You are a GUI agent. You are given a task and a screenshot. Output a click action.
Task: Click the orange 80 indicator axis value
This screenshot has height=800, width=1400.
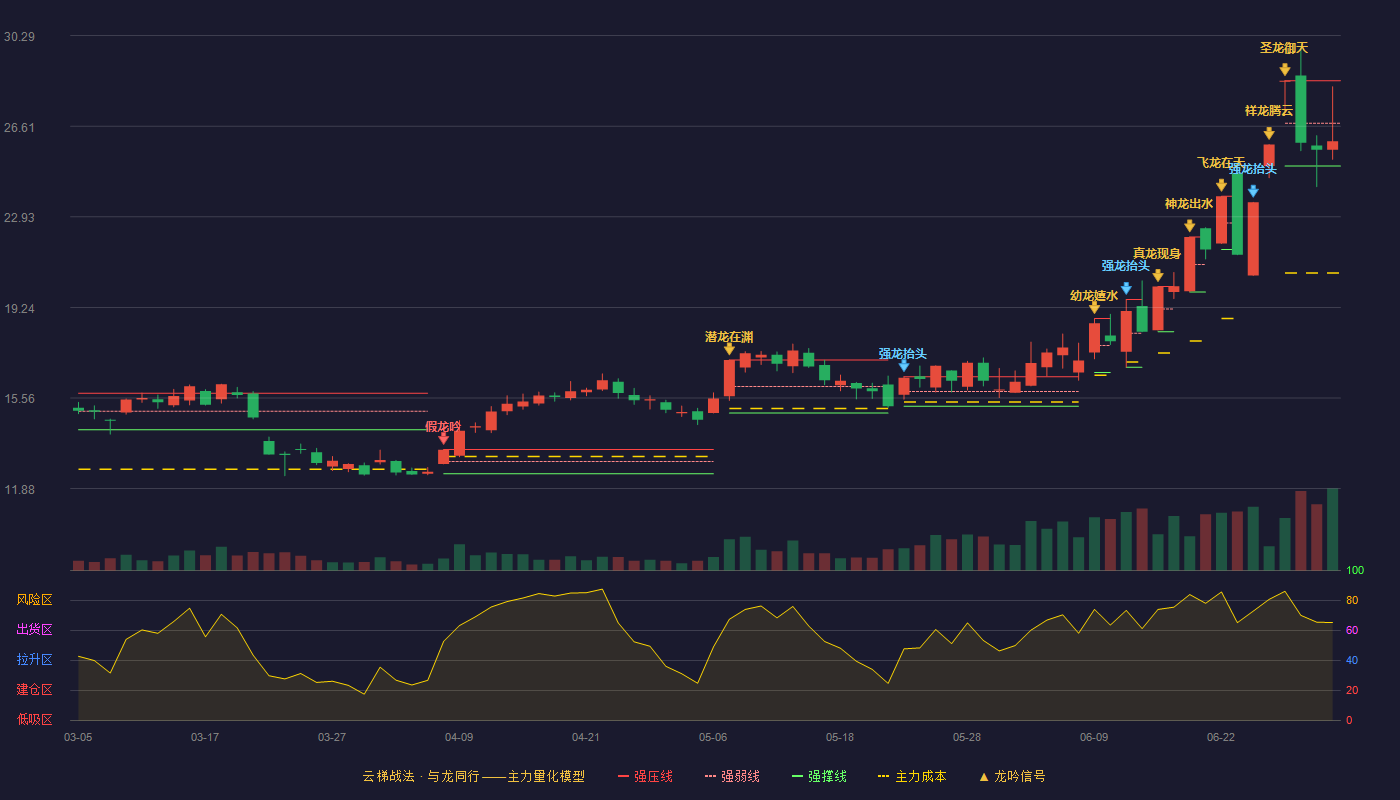pyautogui.click(x=1352, y=600)
